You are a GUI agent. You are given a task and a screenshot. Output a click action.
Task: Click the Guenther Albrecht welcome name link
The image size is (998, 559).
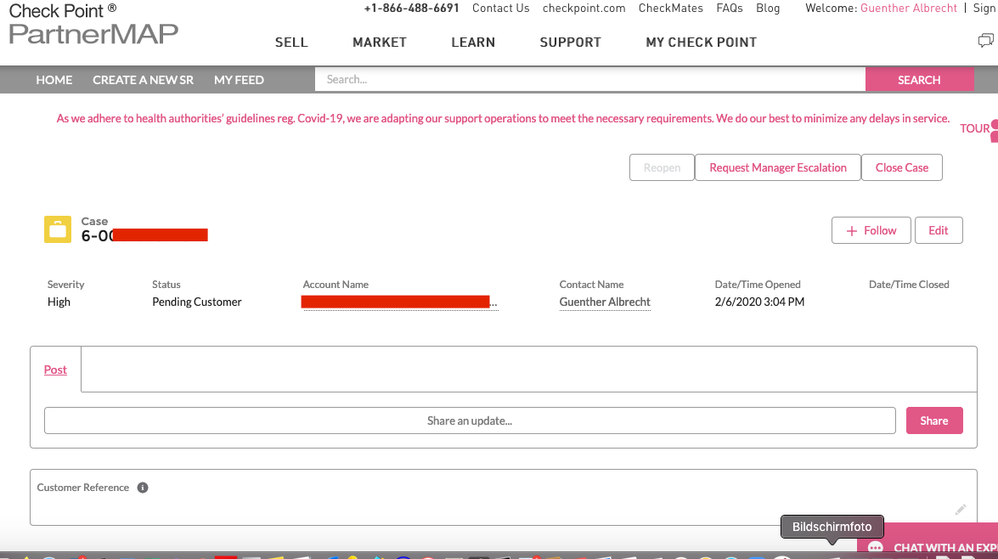pyautogui.click(x=909, y=8)
